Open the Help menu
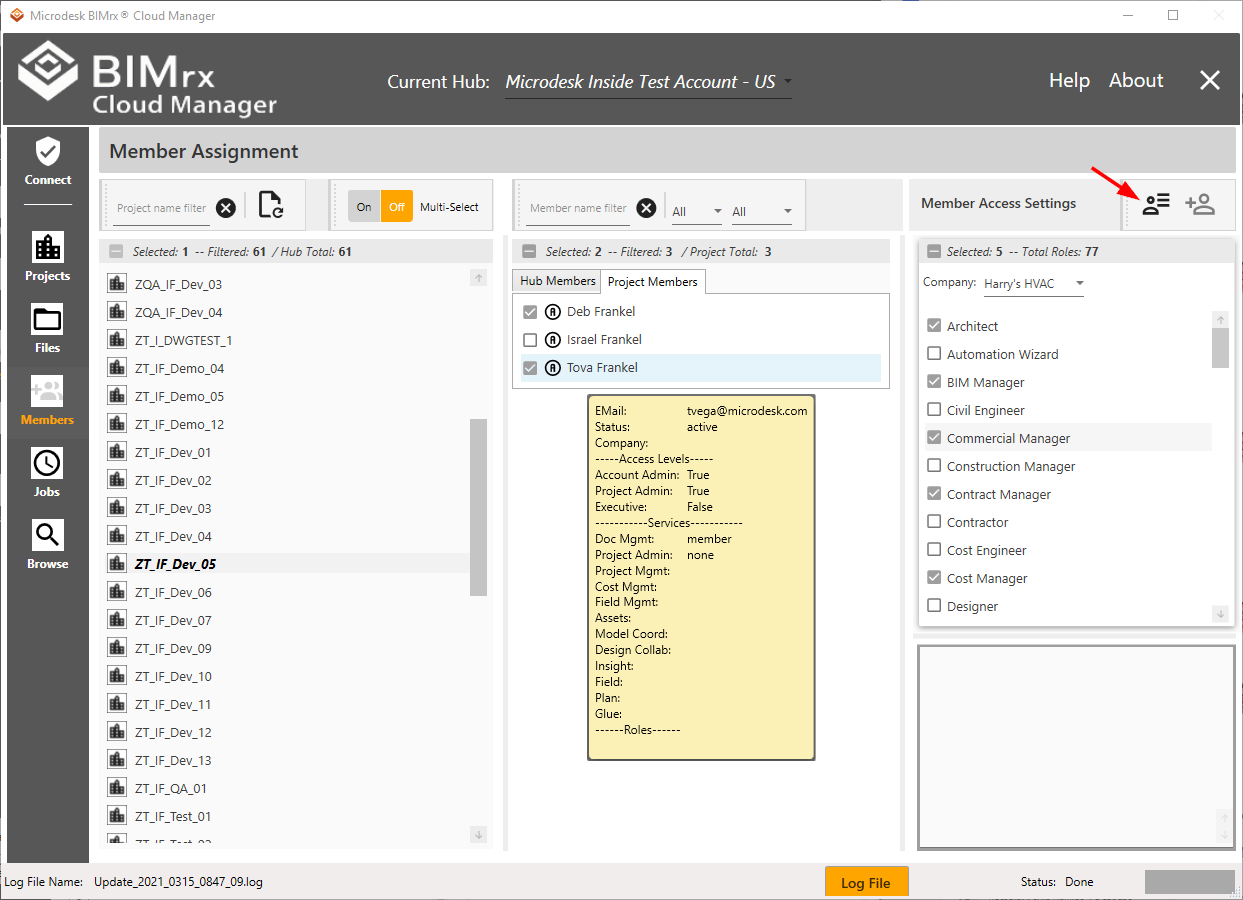The width and height of the screenshot is (1243, 900). (x=1069, y=81)
